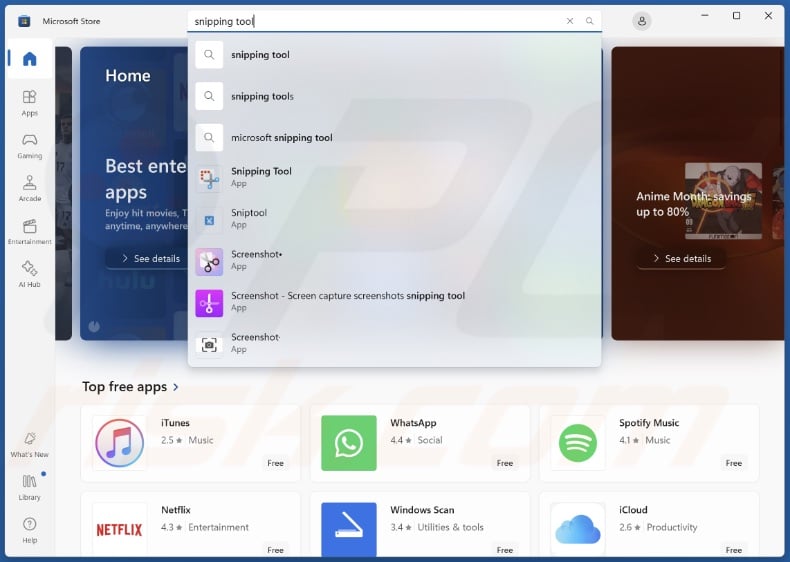This screenshot has height=562, width=790.
Task: Choose the 'microsoft snipping tool' suggestion
Action: (394, 138)
